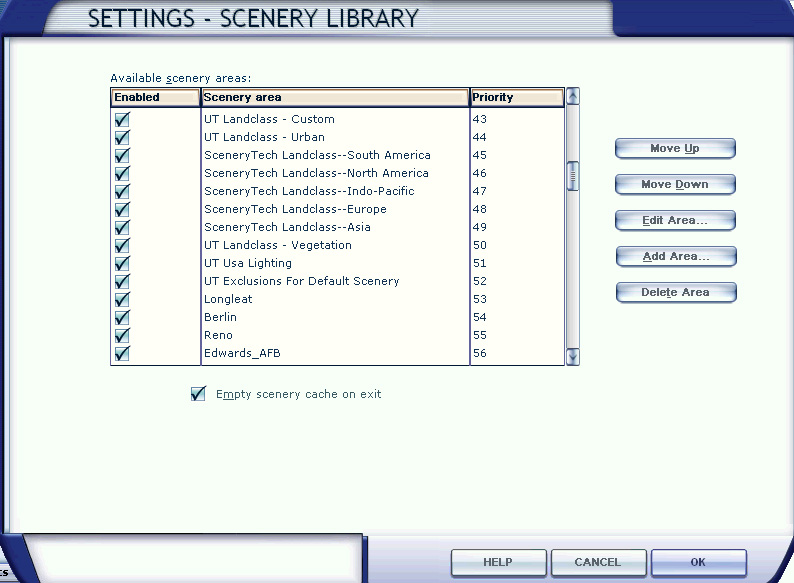Image resolution: width=794 pixels, height=583 pixels.
Task: Click Delete Area button
Action: [675, 292]
